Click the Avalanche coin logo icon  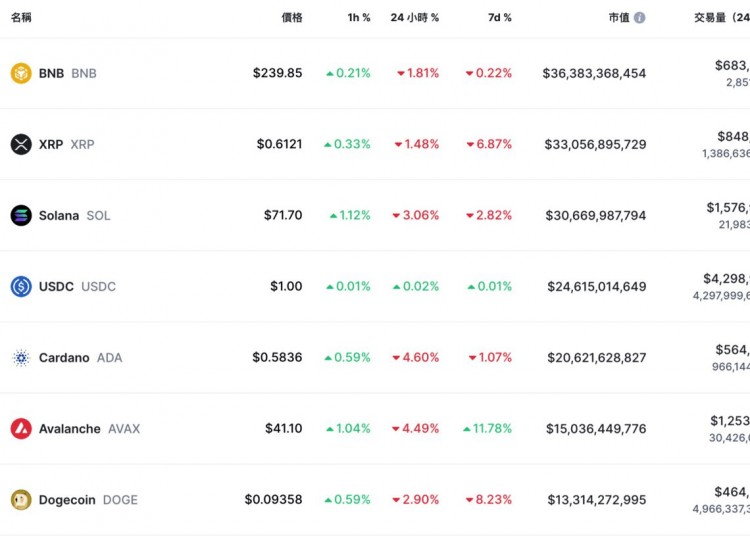tap(21, 428)
